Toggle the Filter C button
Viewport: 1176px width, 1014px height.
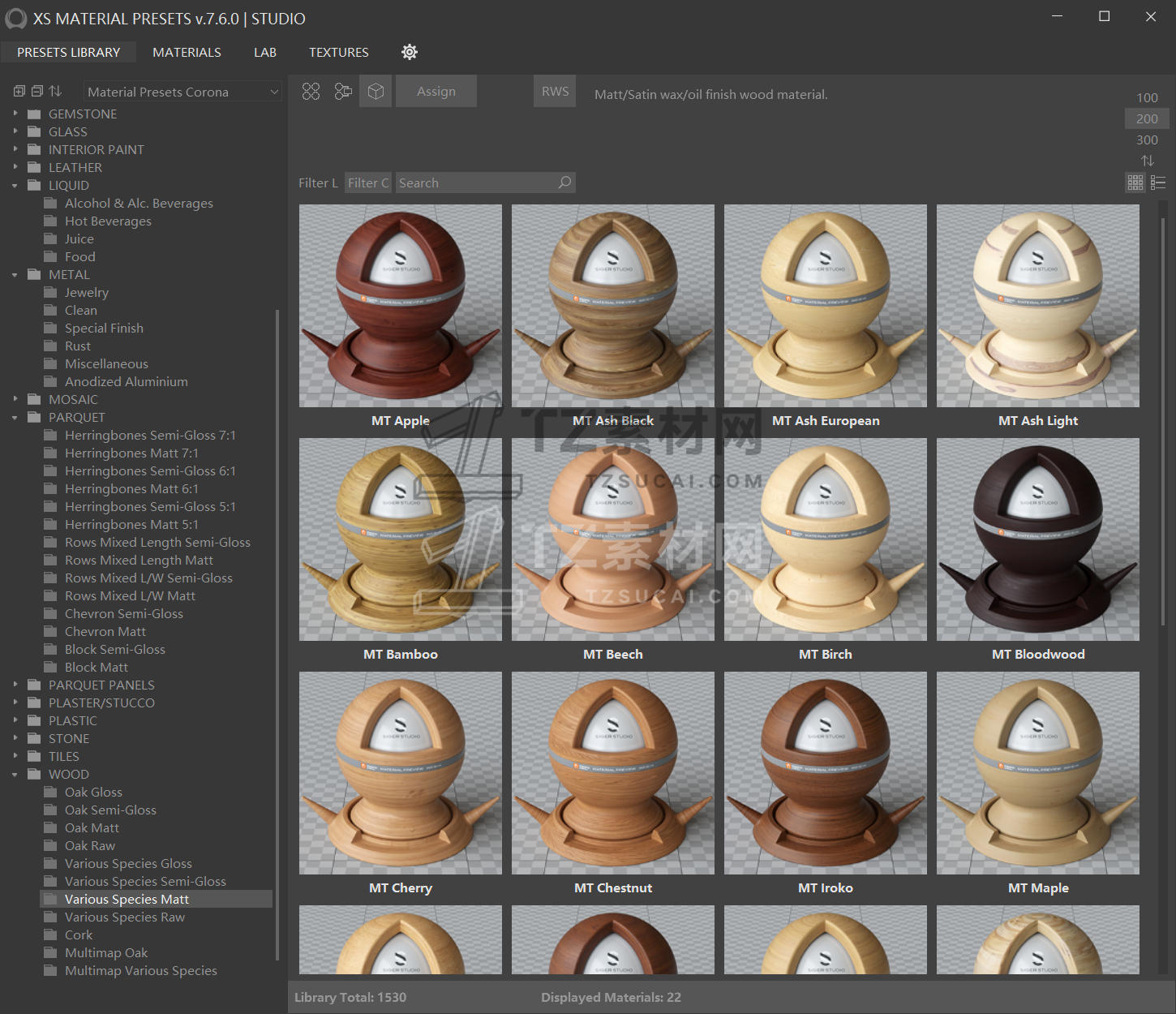click(368, 183)
